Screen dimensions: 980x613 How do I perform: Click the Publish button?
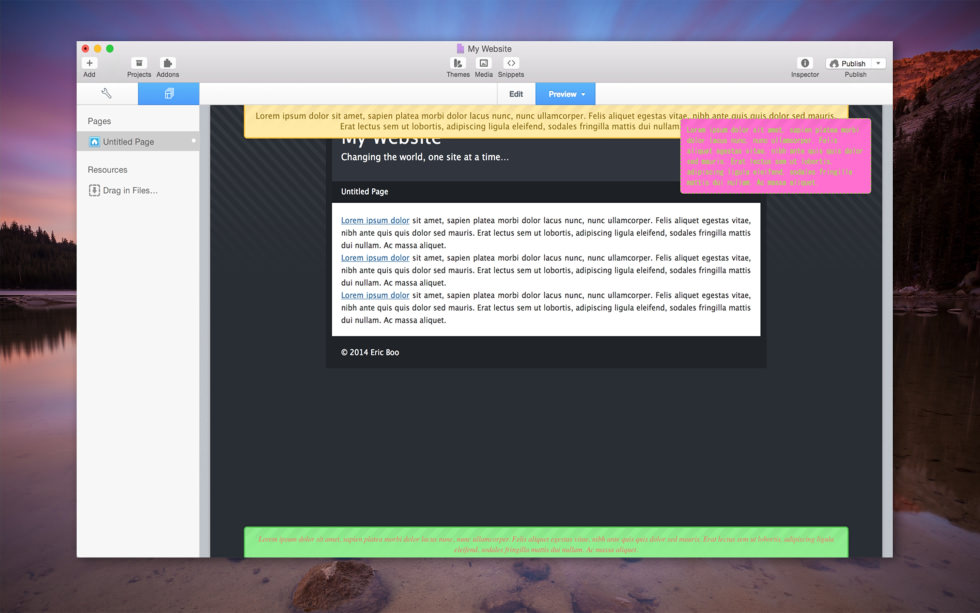tap(848, 63)
